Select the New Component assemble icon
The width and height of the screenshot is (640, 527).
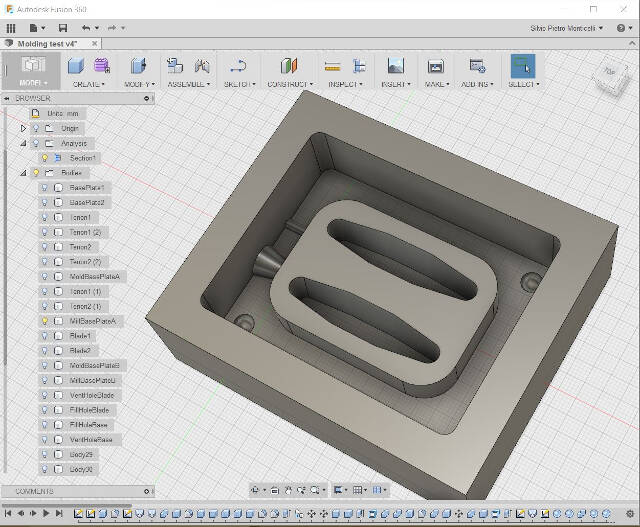pos(175,66)
